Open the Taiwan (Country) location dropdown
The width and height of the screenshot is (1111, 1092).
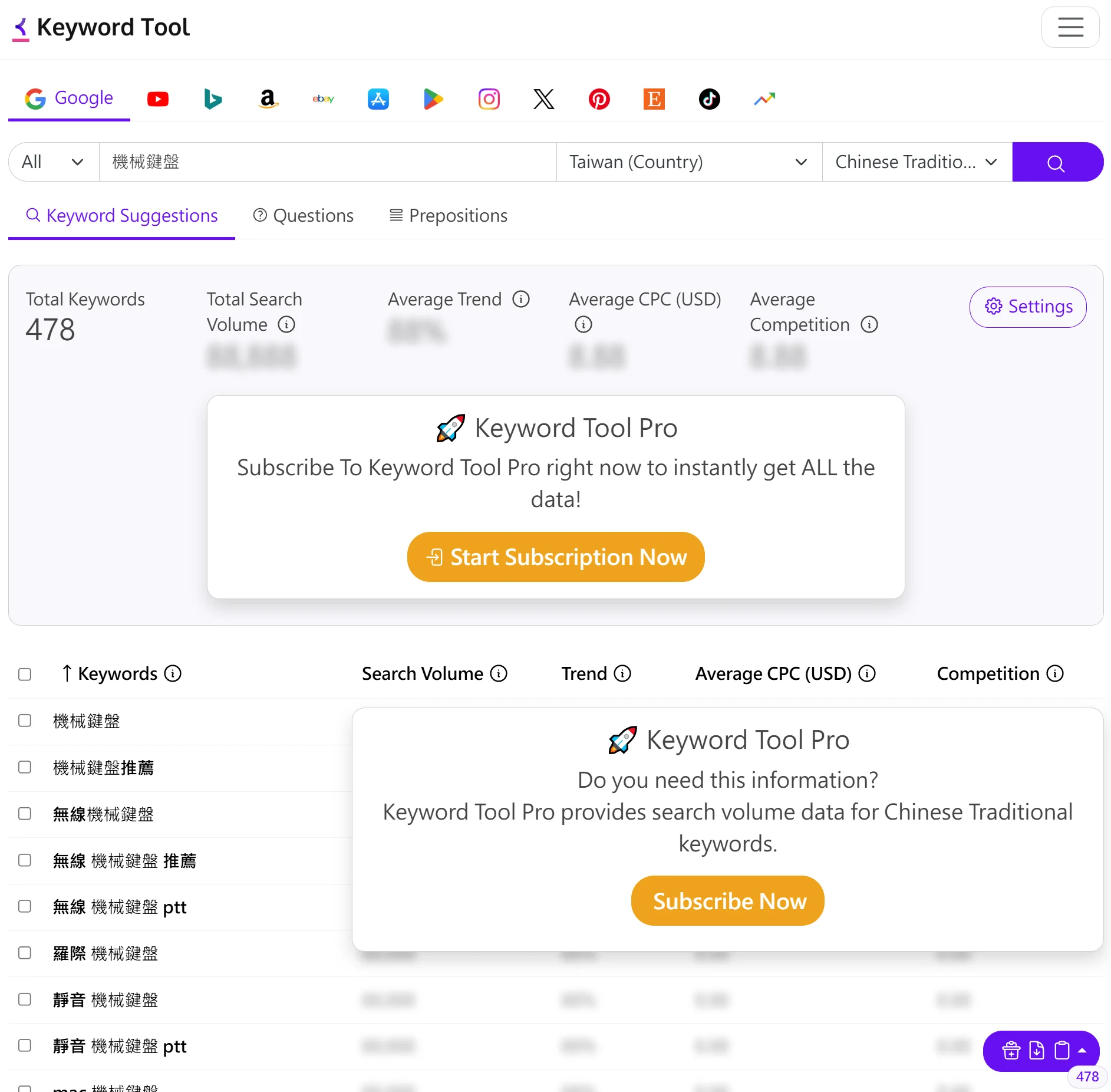[x=688, y=162]
